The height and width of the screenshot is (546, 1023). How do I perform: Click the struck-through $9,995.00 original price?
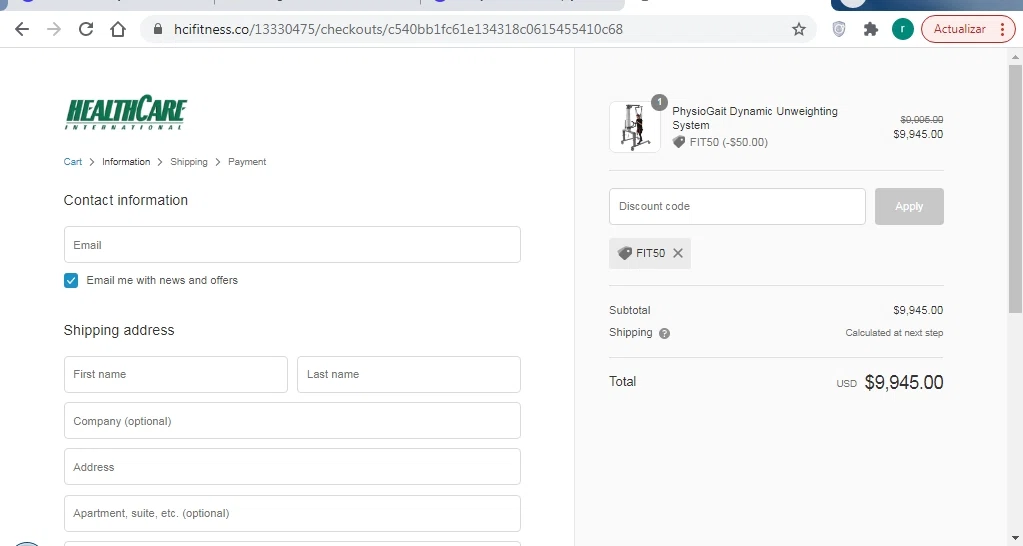[x=921, y=119]
